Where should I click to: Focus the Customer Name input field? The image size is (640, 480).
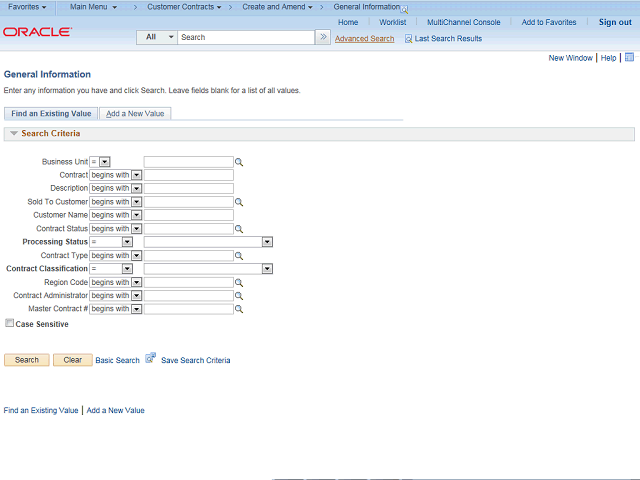[x=189, y=215]
